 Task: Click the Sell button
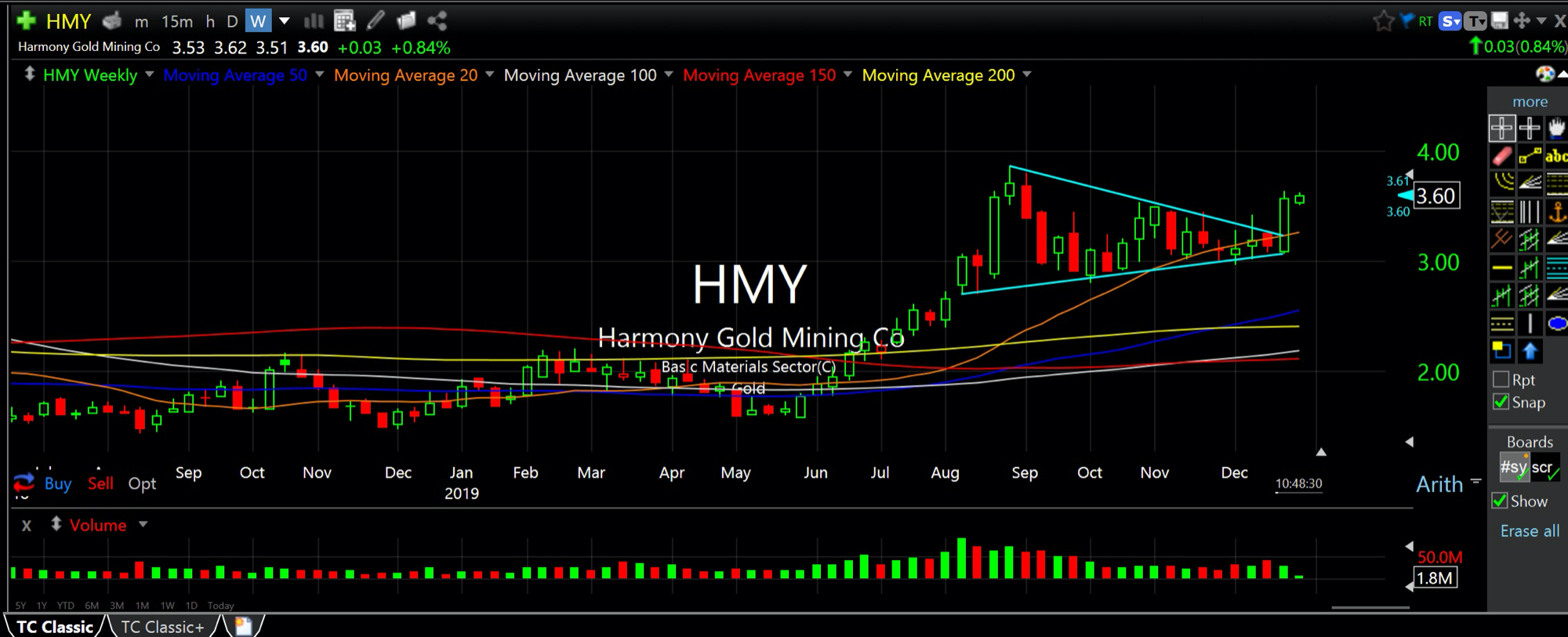click(x=100, y=483)
